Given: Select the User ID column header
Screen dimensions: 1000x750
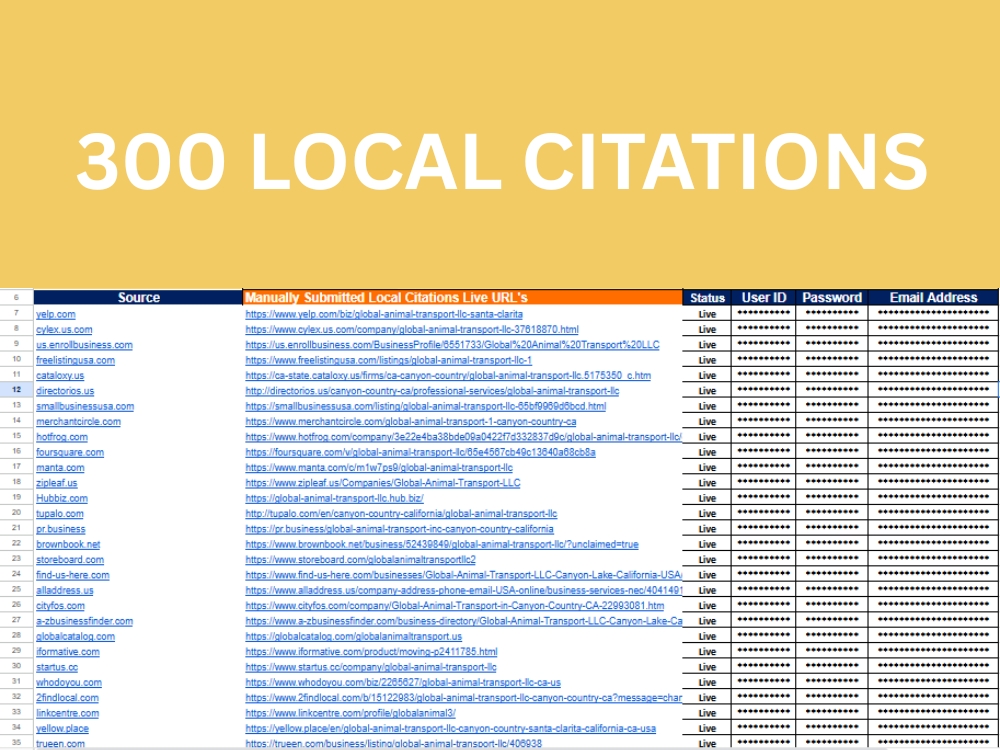Looking at the screenshot, I should pos(763,297).
